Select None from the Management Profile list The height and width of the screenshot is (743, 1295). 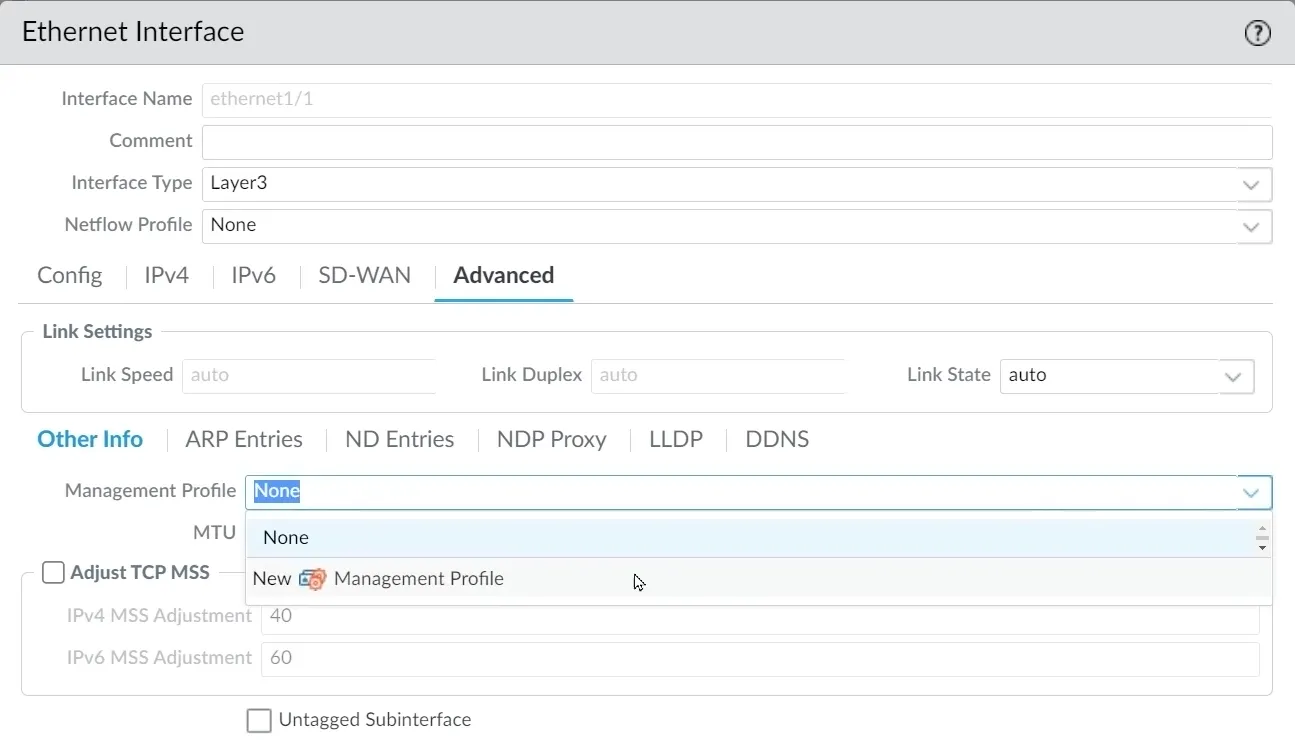(x=286, y=537)
